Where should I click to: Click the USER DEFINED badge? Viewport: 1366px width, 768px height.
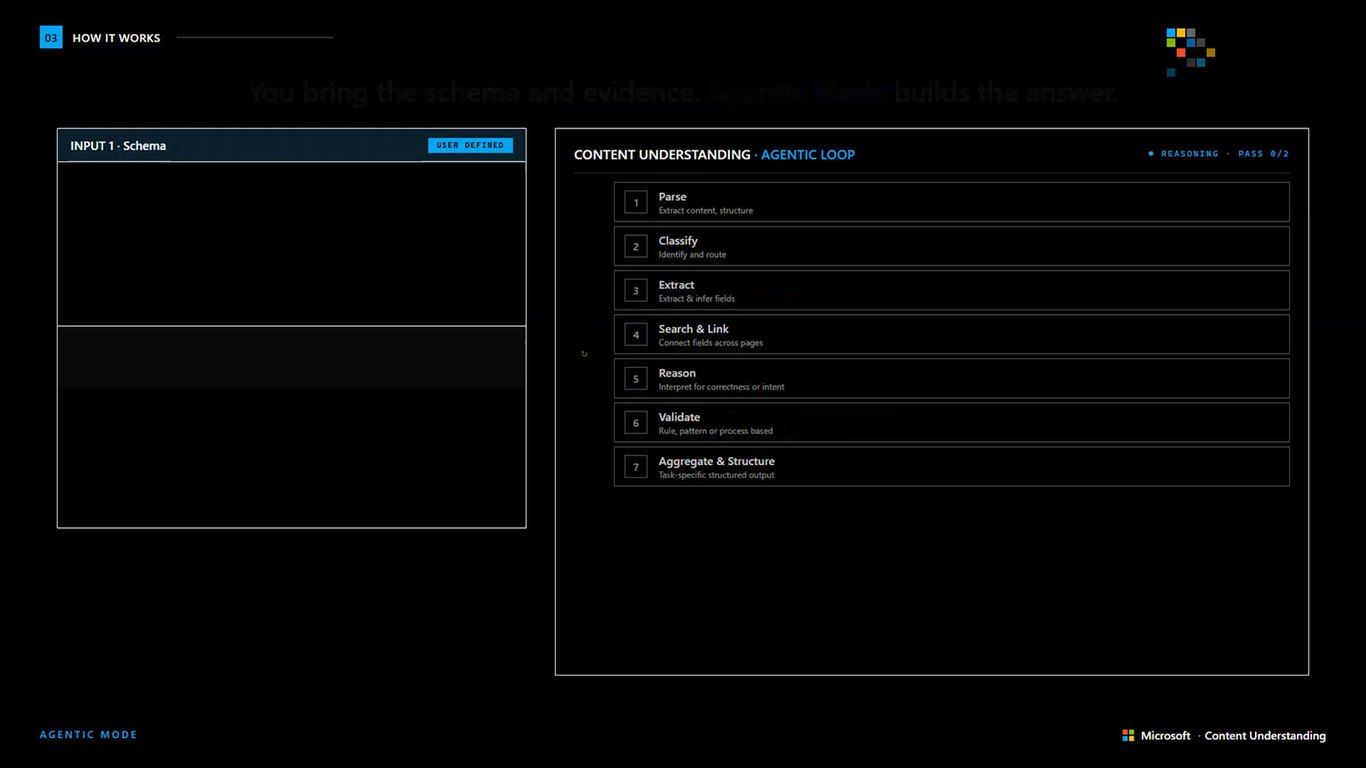[470, 145]
